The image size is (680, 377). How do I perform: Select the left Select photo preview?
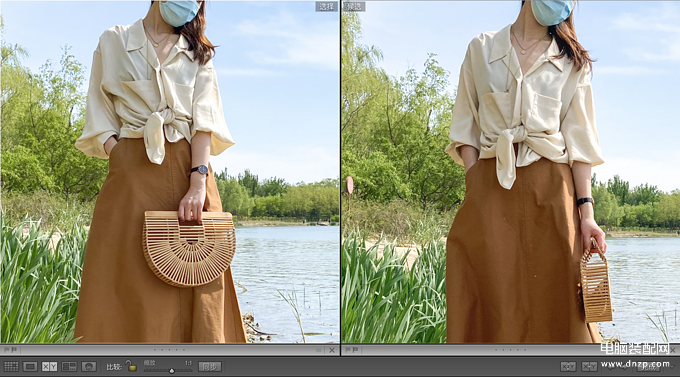[x=170, y=172]
